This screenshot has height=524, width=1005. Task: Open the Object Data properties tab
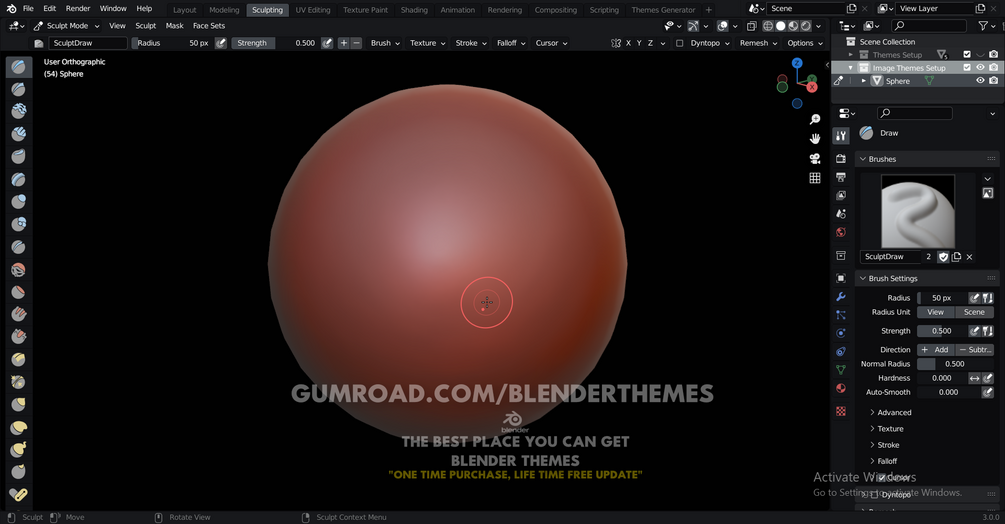tap(841, 370)
